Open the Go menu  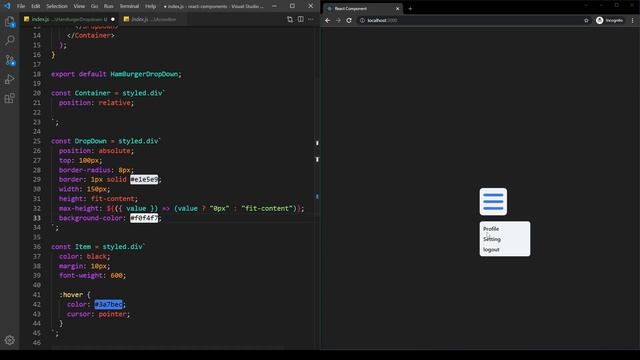(x=94, y=6)
